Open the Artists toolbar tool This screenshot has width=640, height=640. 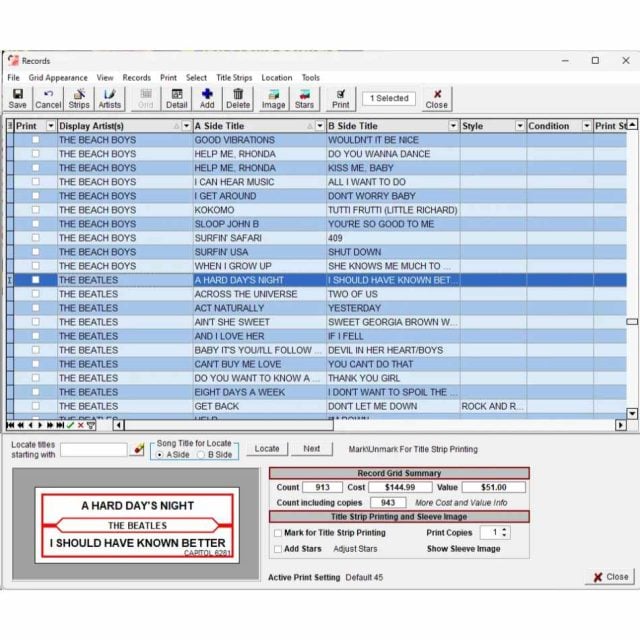[110, 99]
